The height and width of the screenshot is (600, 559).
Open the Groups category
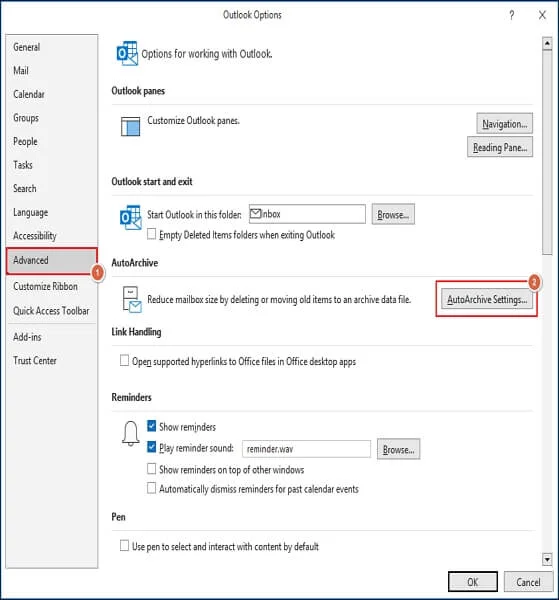tap(52, 118)
